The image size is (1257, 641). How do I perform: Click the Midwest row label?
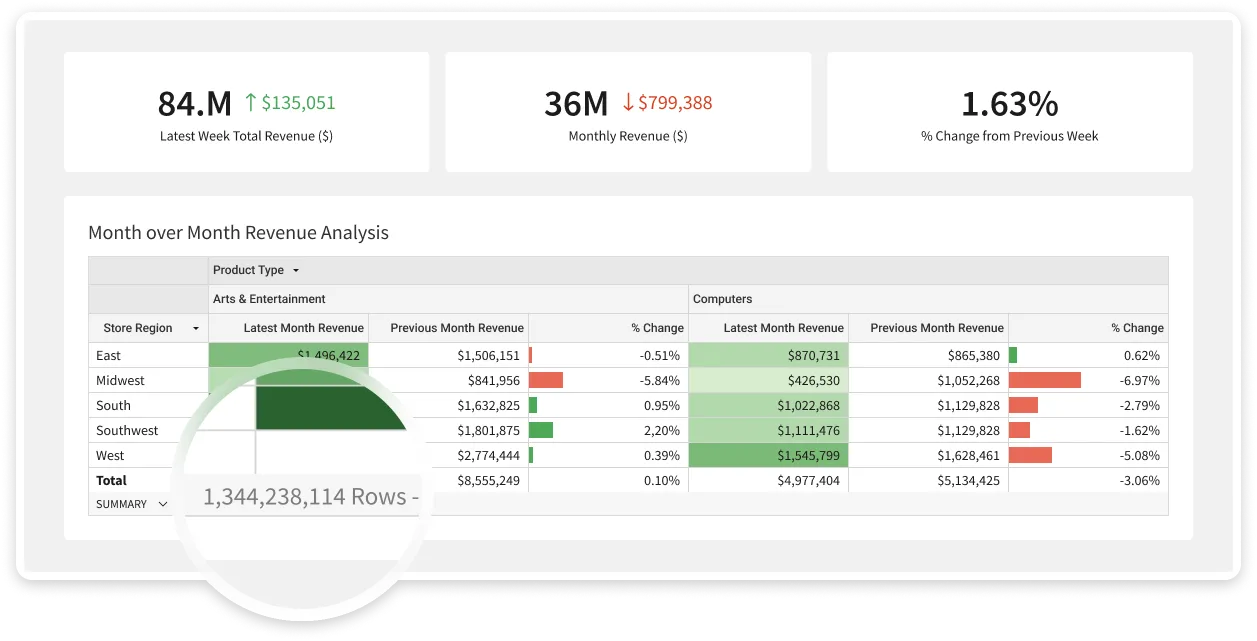119,380
